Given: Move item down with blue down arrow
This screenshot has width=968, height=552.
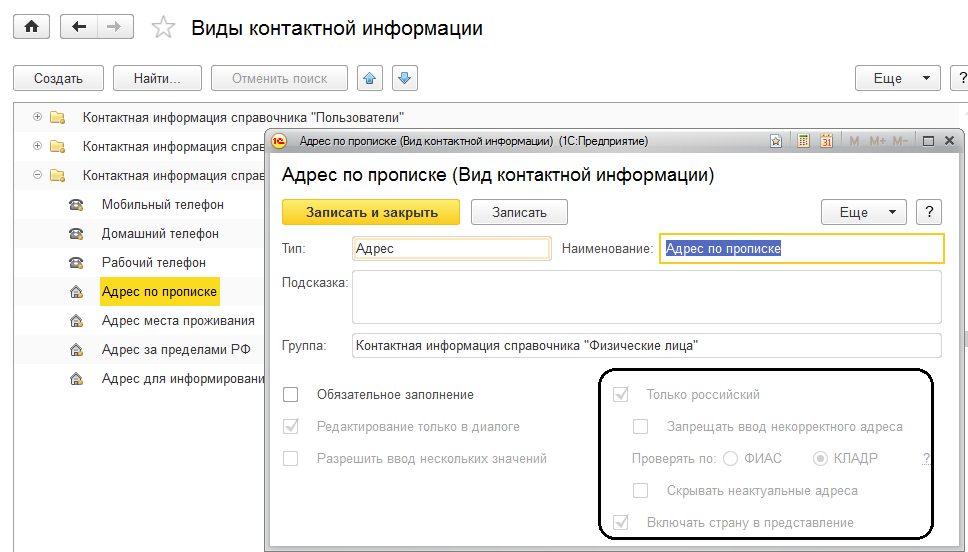Looking at the screenshot, I should 404,78.
